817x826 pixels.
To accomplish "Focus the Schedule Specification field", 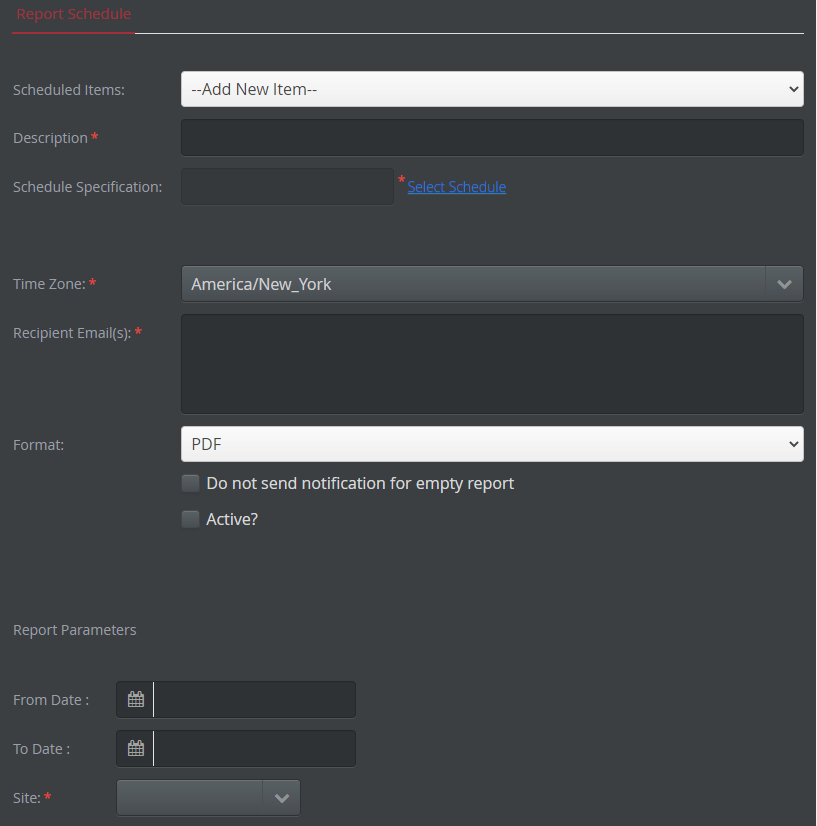I will pyautogui.click(x=288, y=186).
